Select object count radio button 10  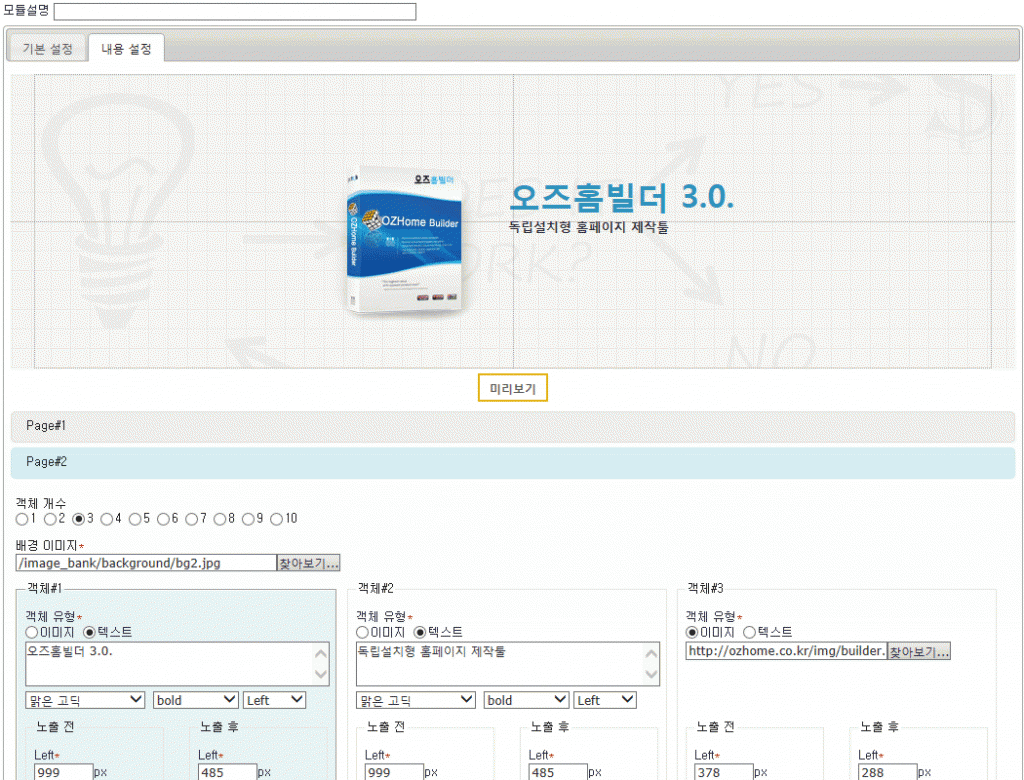tap(276, 519)
